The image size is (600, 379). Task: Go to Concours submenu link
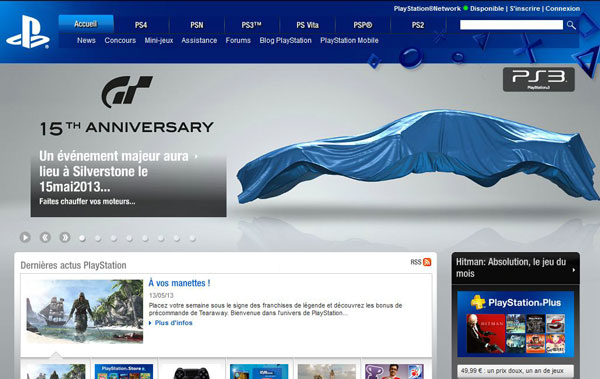coord(120,41)
